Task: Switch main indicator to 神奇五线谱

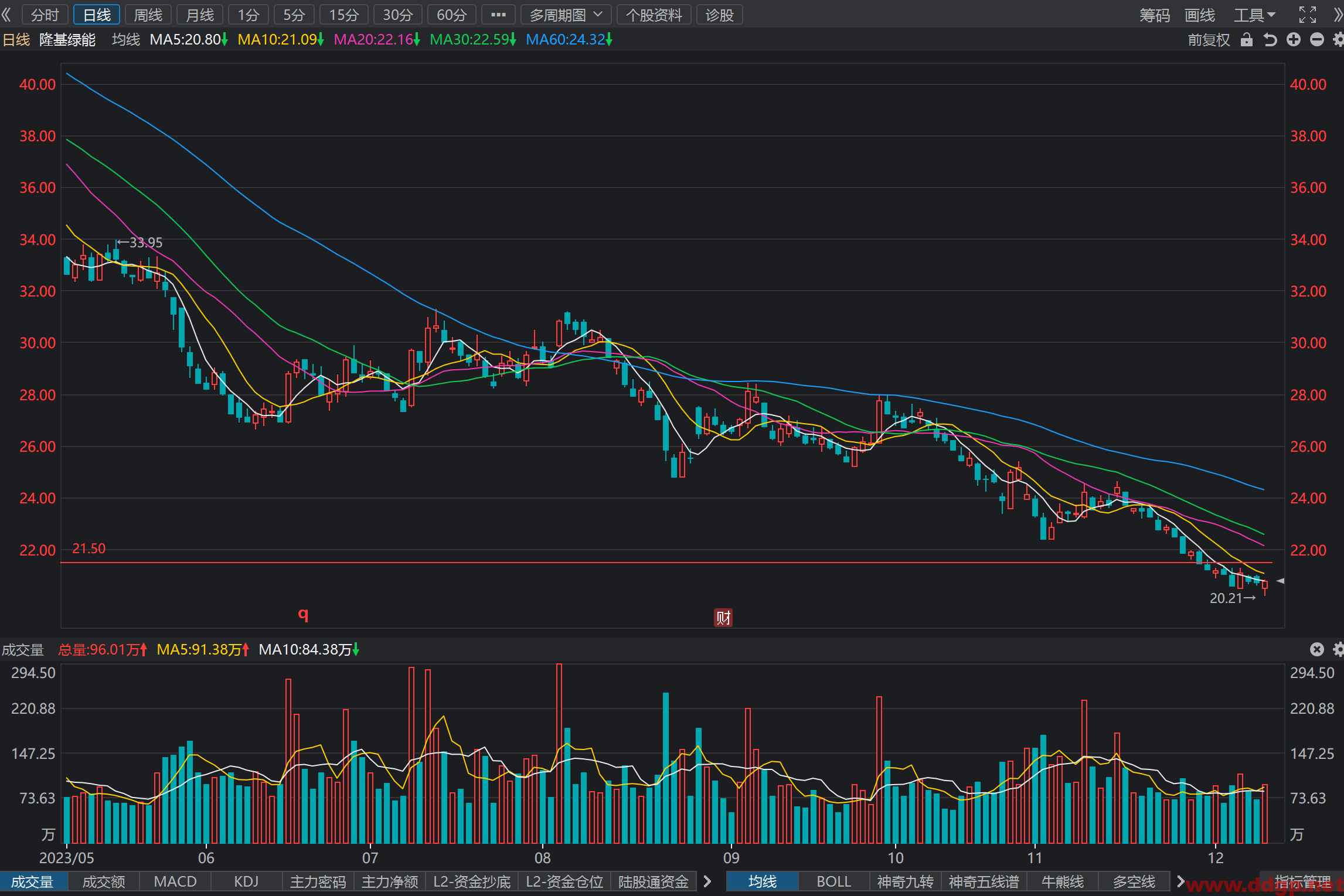Action: tap(984, 881)
